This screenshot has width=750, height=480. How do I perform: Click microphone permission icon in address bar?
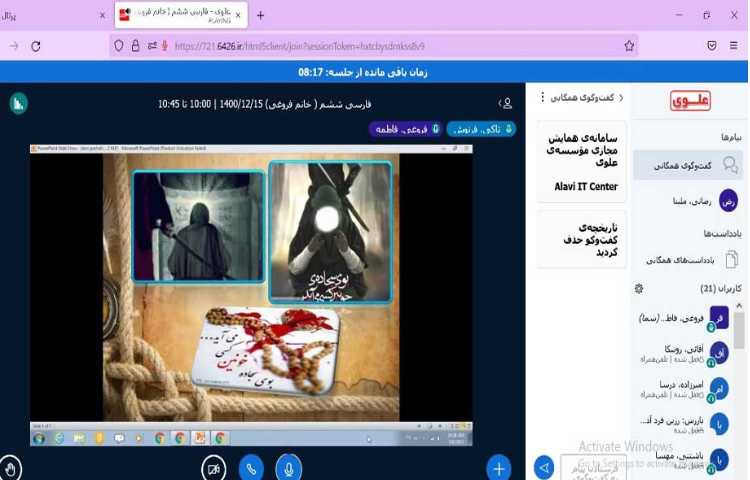165,46
